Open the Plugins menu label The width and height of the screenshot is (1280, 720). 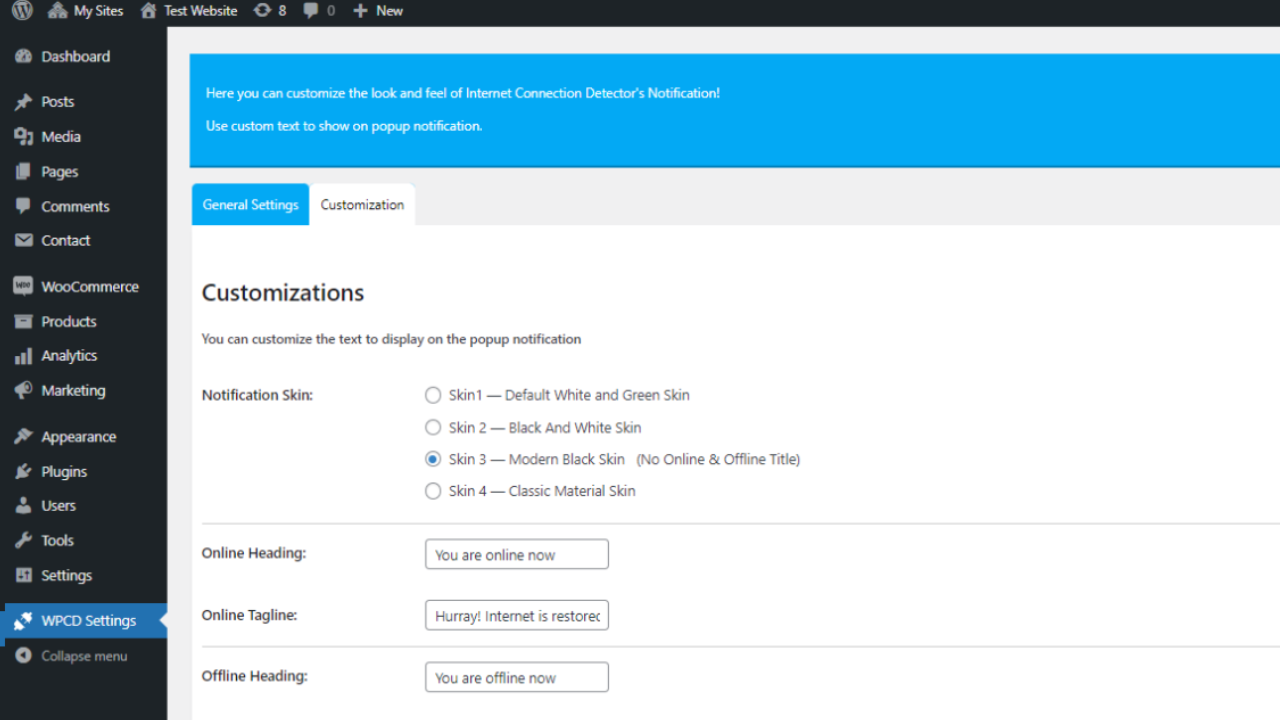coord(64,472)
